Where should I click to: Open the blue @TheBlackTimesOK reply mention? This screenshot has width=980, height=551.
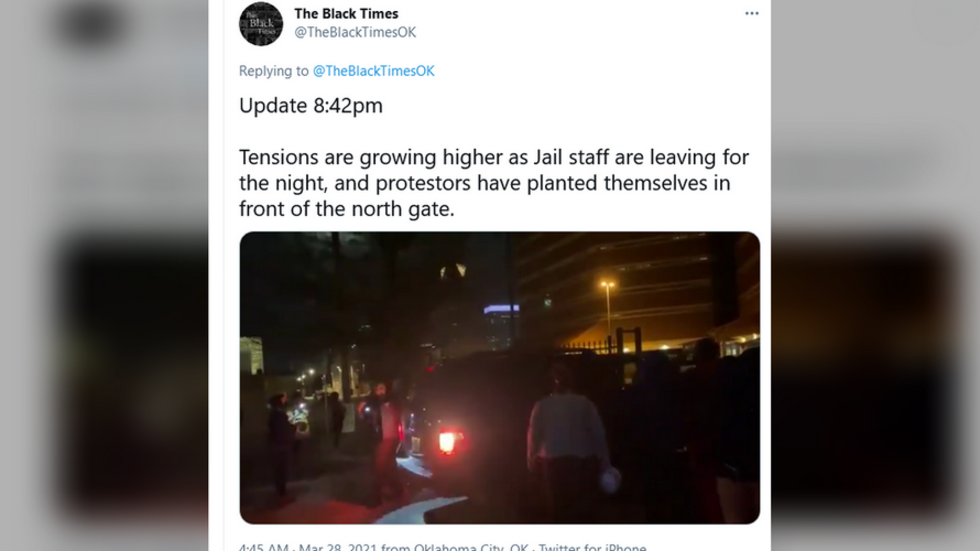point(373,71)
